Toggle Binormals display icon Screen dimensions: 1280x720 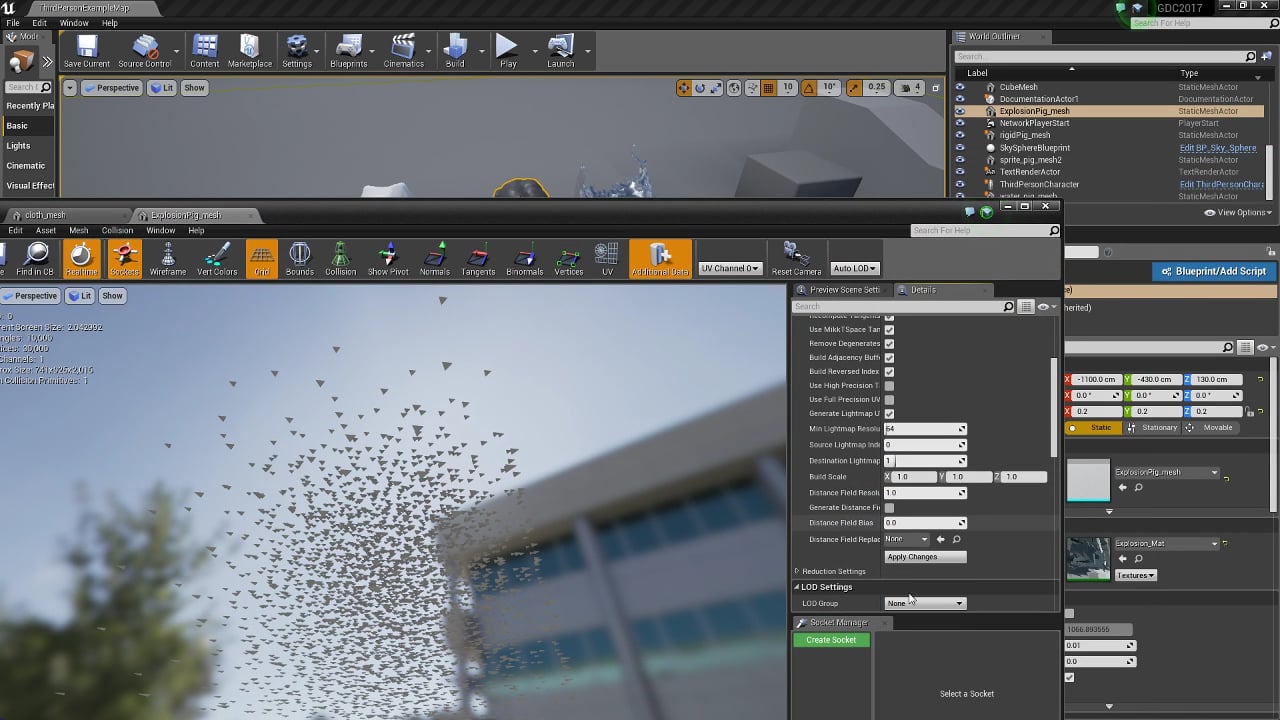[x=525, y=259]
